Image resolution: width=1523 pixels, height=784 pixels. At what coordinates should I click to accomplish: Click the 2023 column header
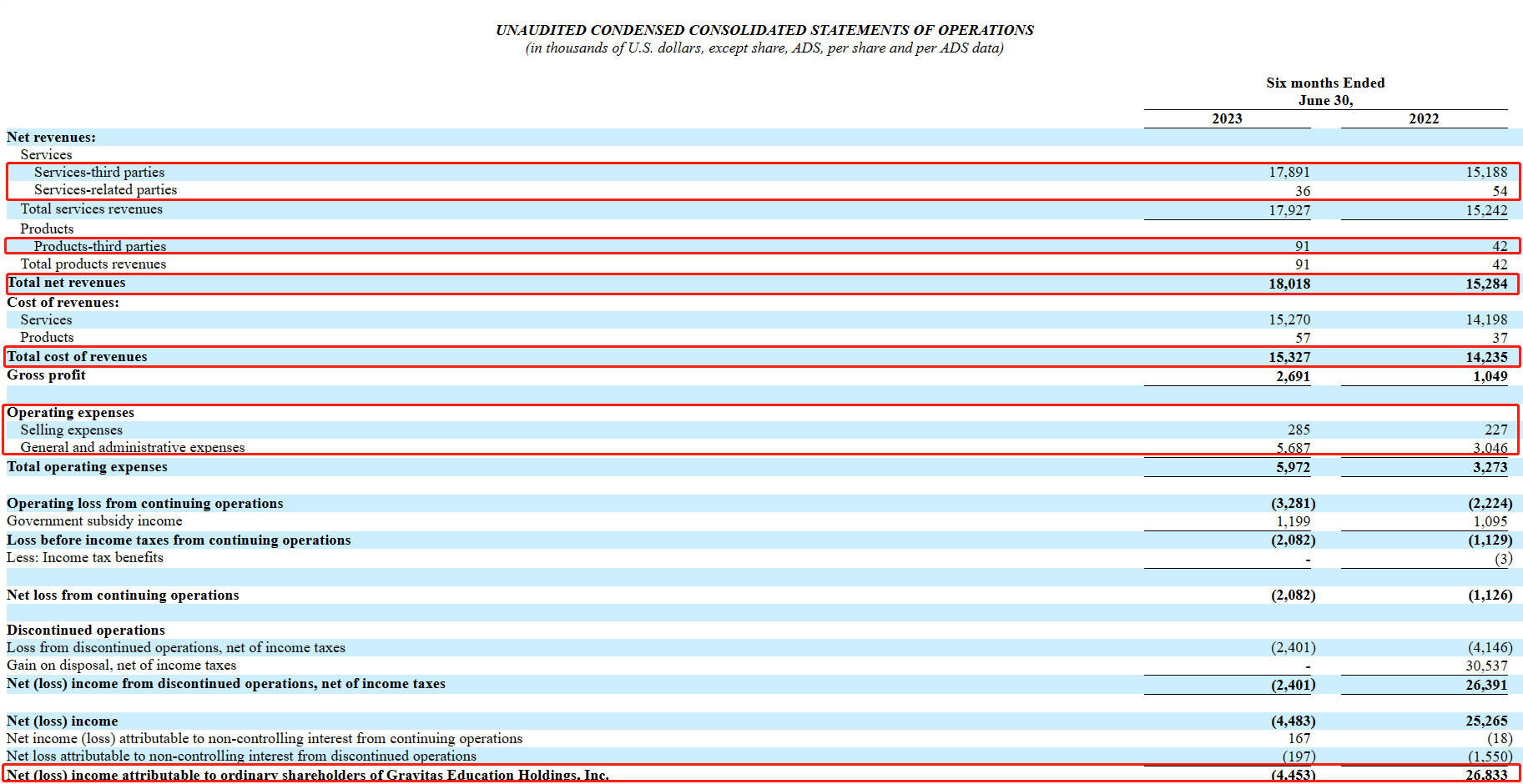coord(1227,118)
